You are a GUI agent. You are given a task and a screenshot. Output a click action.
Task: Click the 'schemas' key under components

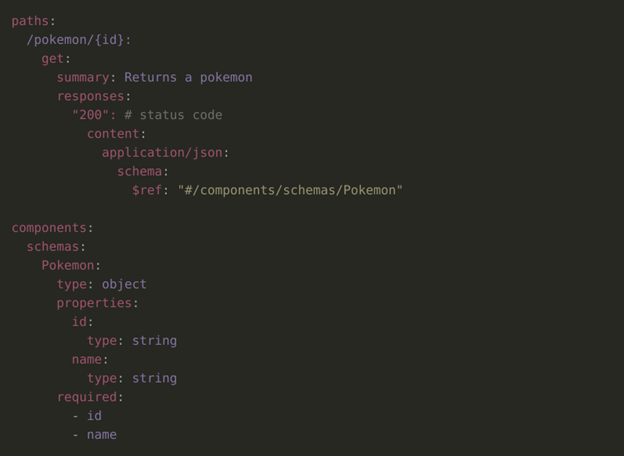coord(53,247)
